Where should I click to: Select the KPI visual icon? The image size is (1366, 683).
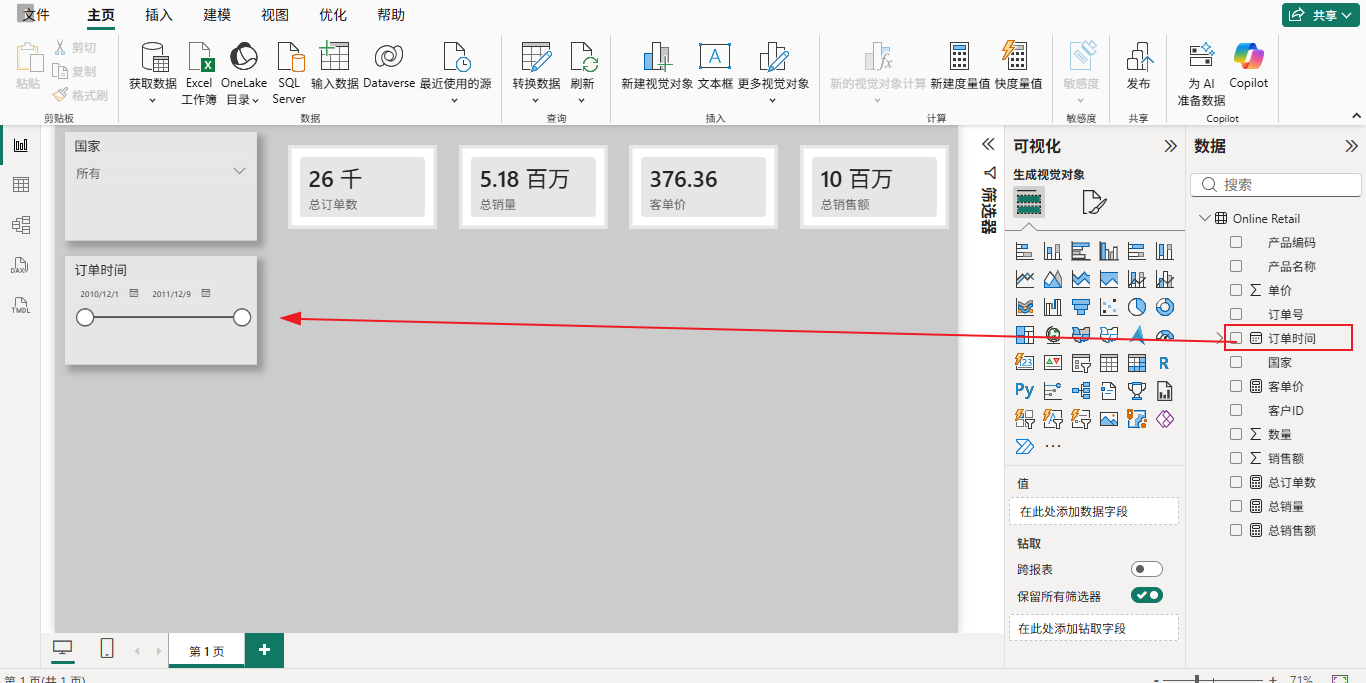click(x=1052, y=363)
